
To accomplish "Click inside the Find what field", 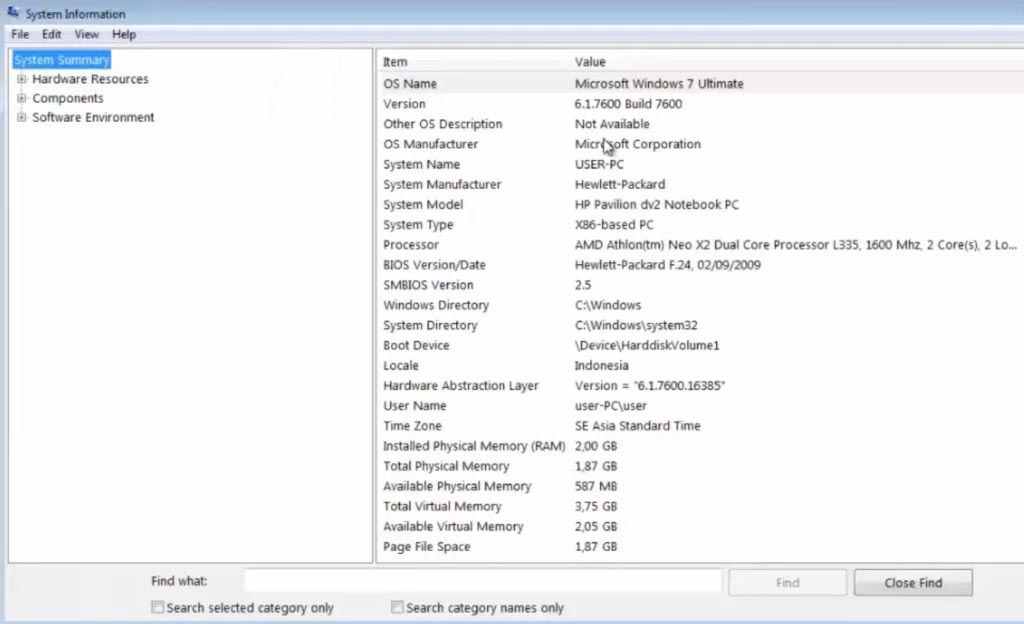I will [x=483, y=581].
